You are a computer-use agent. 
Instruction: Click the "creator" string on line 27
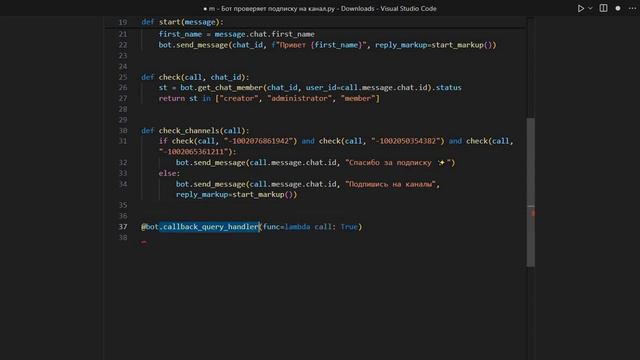pos(239,98)
